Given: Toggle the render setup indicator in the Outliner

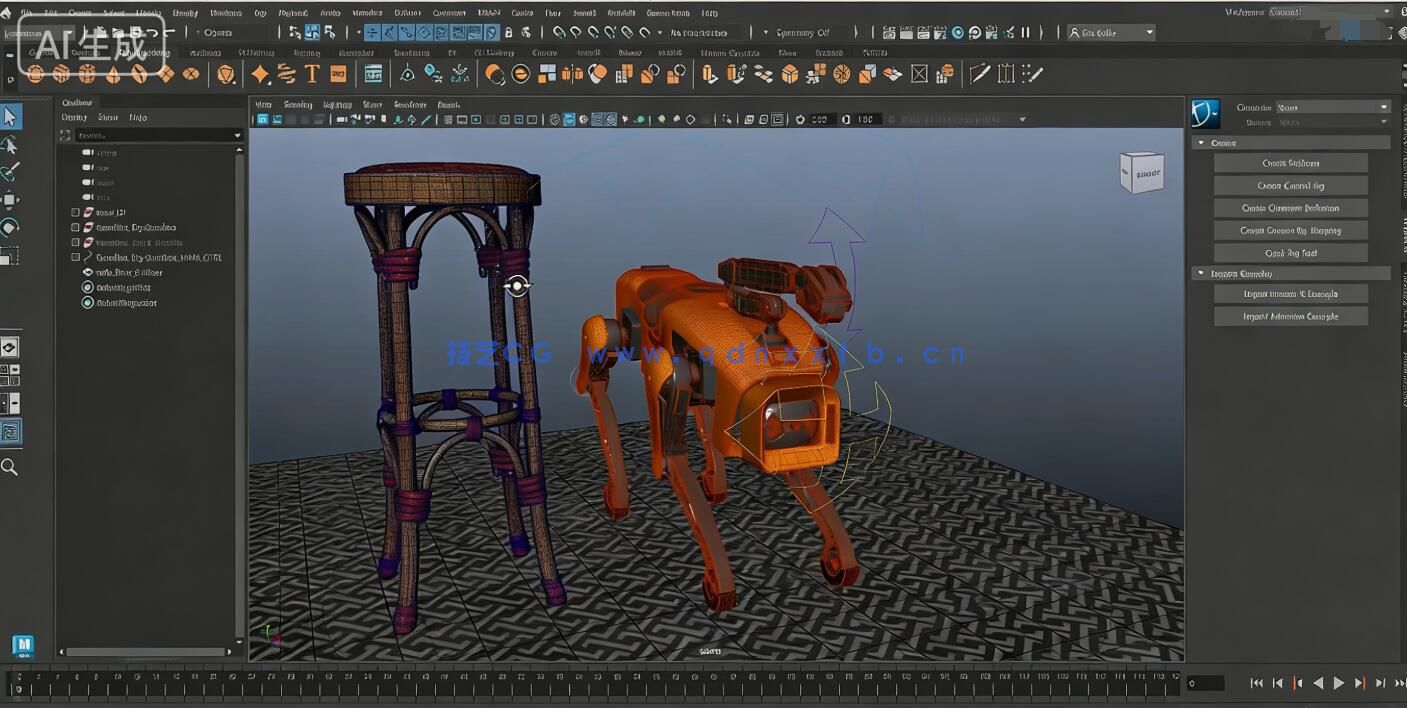Looking at the screenshot, I should coord(88,287).
